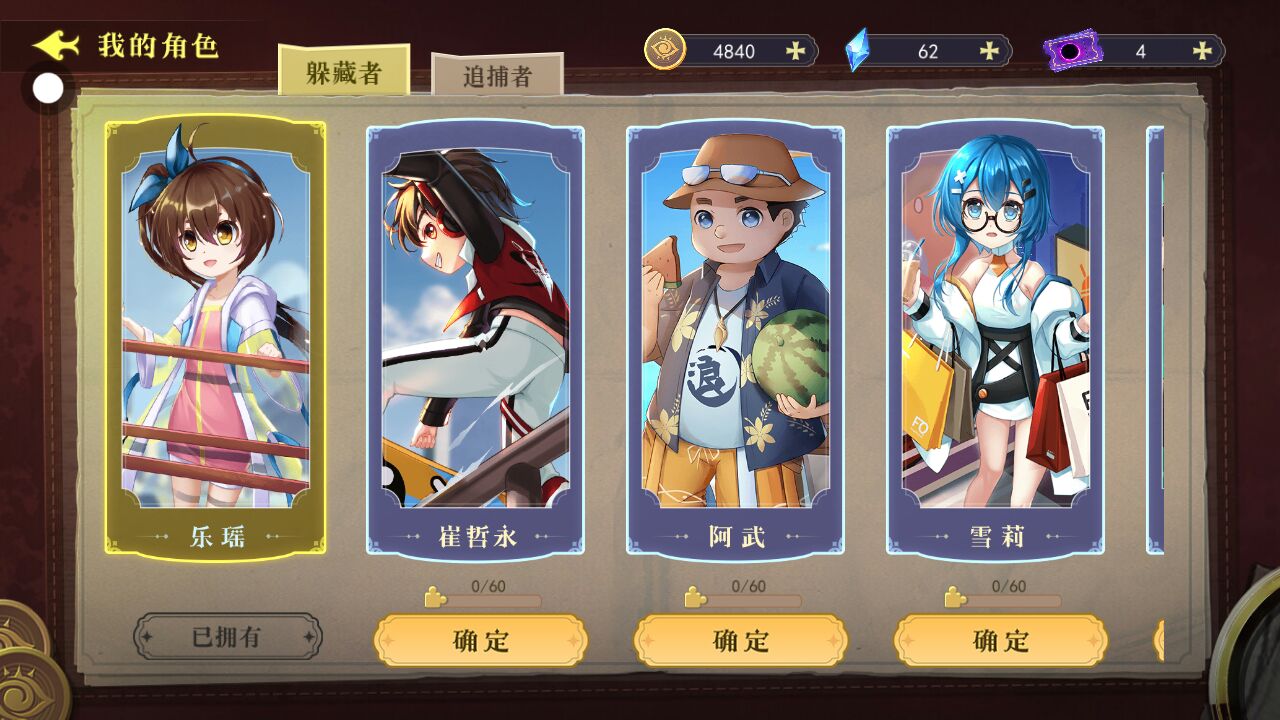Confirm purchase of 崔哲永 with 确定
The image size is (1280, 720).
(481, 641)
